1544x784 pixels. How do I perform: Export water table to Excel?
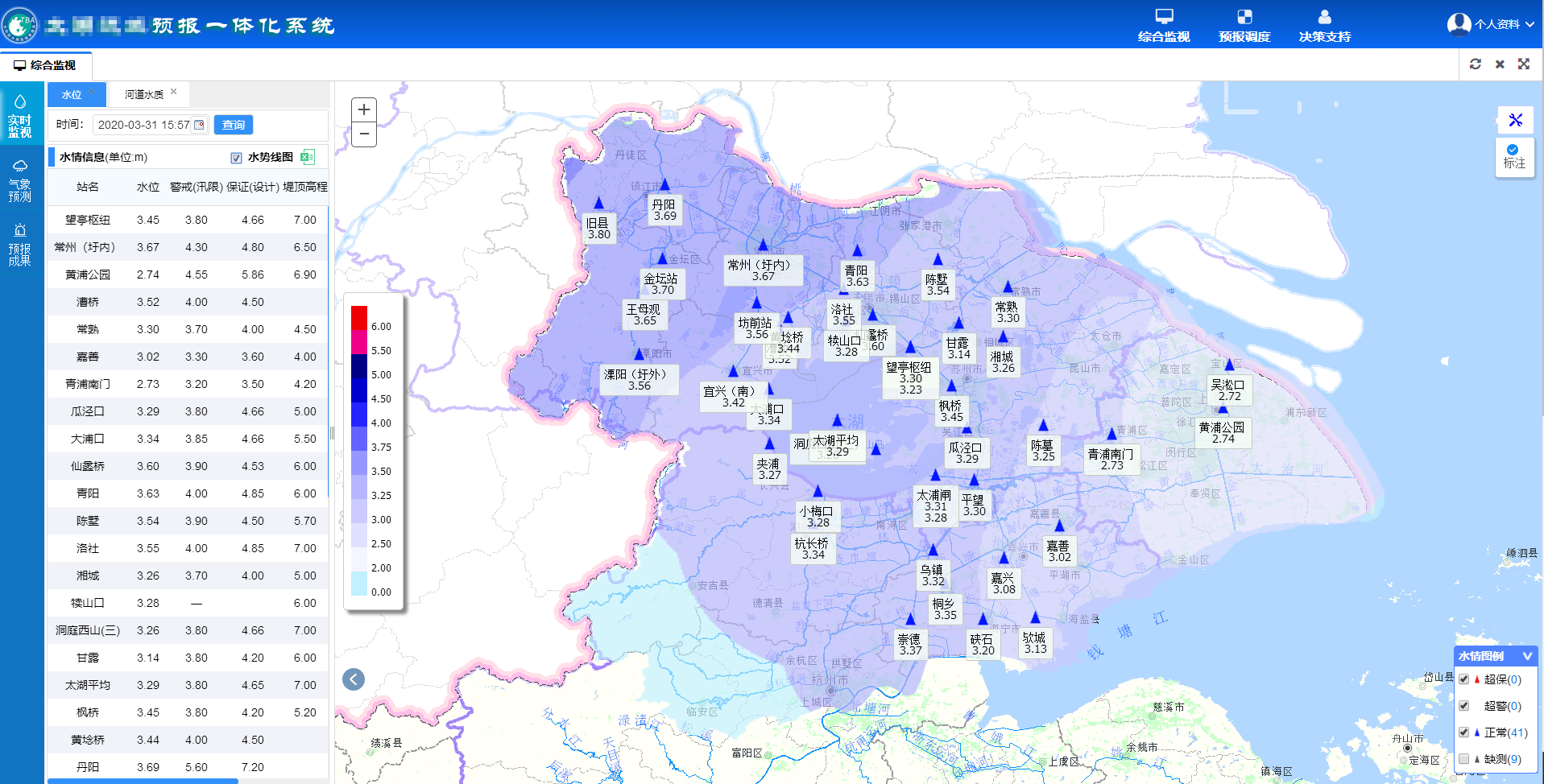click(x=307, y=157)
